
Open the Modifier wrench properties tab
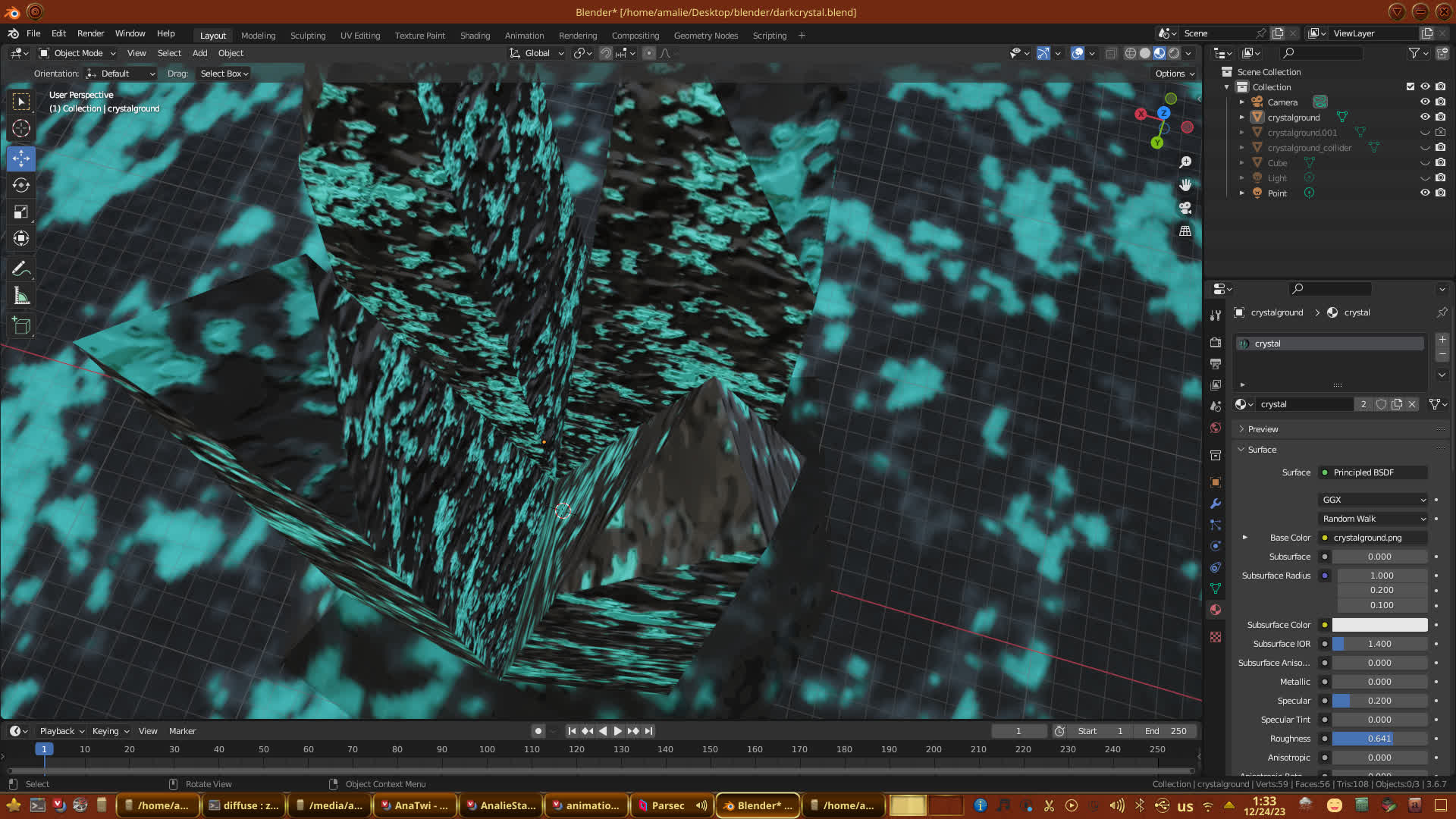(x=1216, y=504)
